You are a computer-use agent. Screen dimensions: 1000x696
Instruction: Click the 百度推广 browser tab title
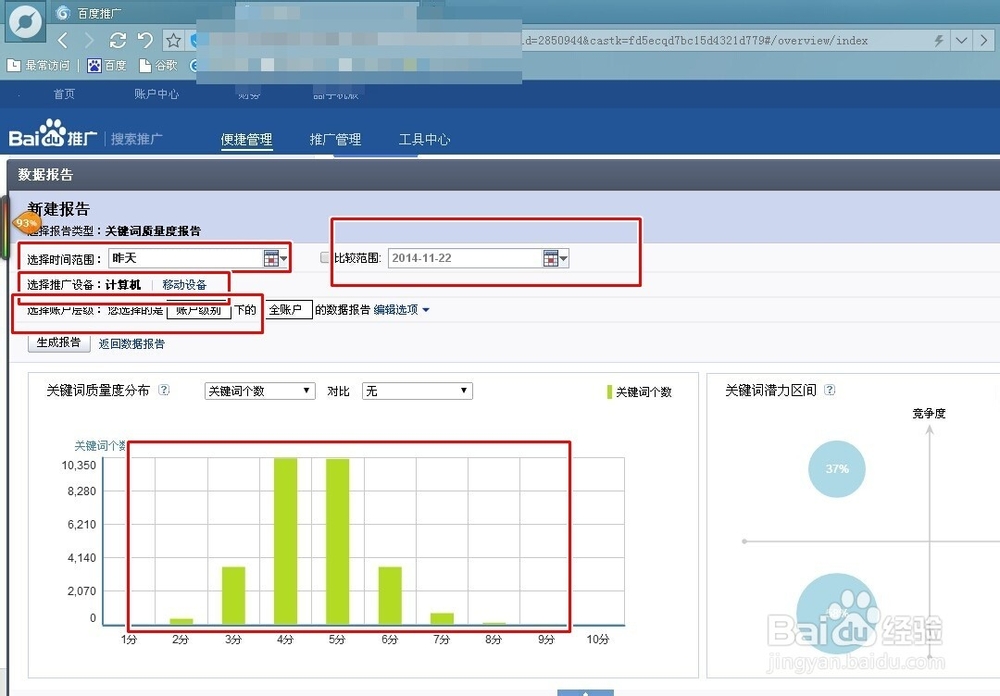click(99, 13)
